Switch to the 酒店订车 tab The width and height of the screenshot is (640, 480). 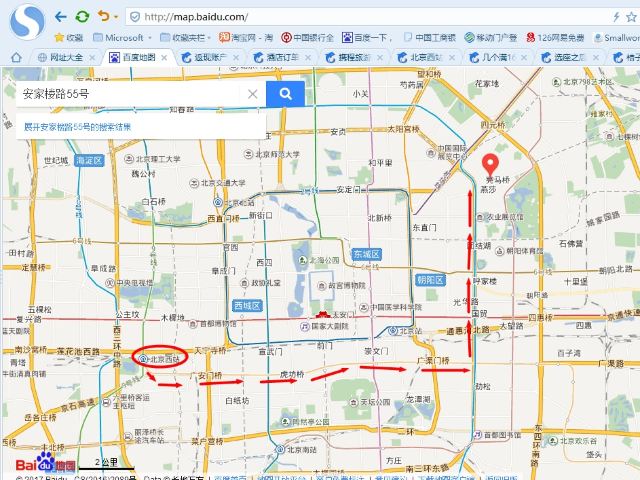[x=282, y=58]
